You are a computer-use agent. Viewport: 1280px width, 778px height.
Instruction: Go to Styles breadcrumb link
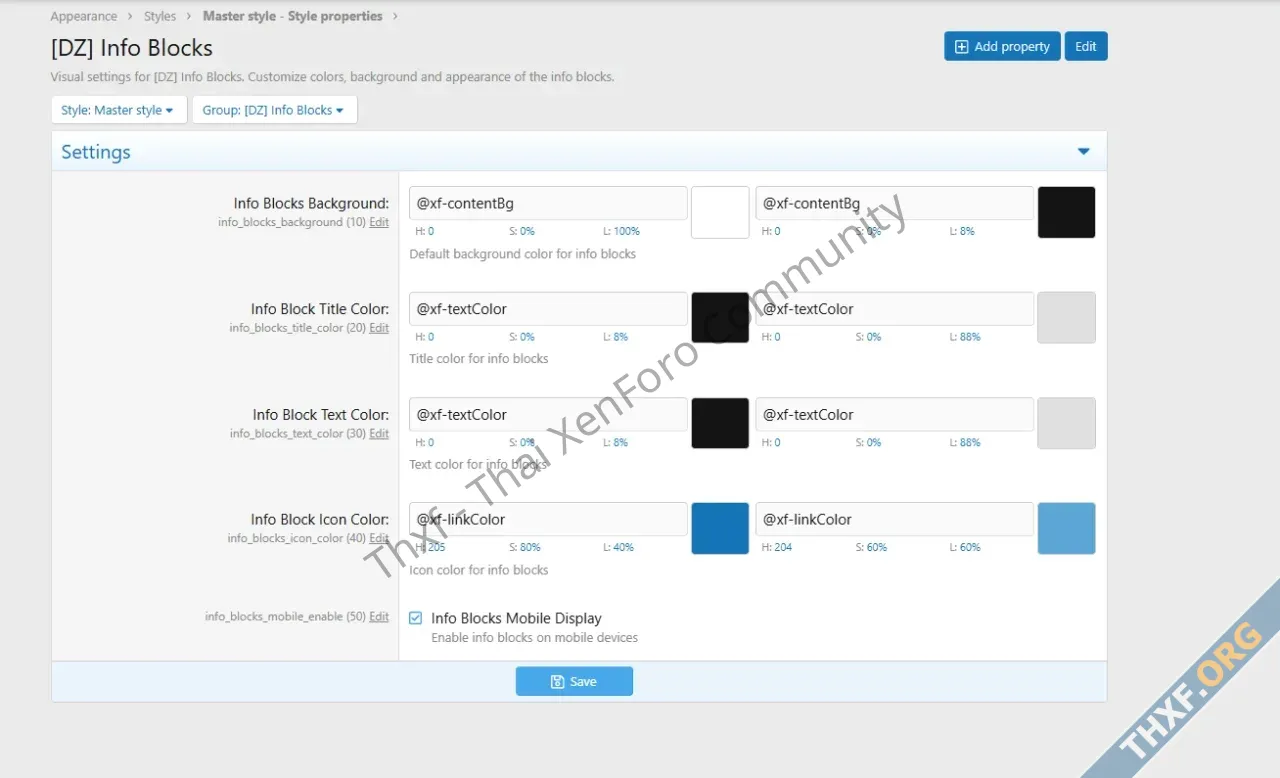[160, 16]
